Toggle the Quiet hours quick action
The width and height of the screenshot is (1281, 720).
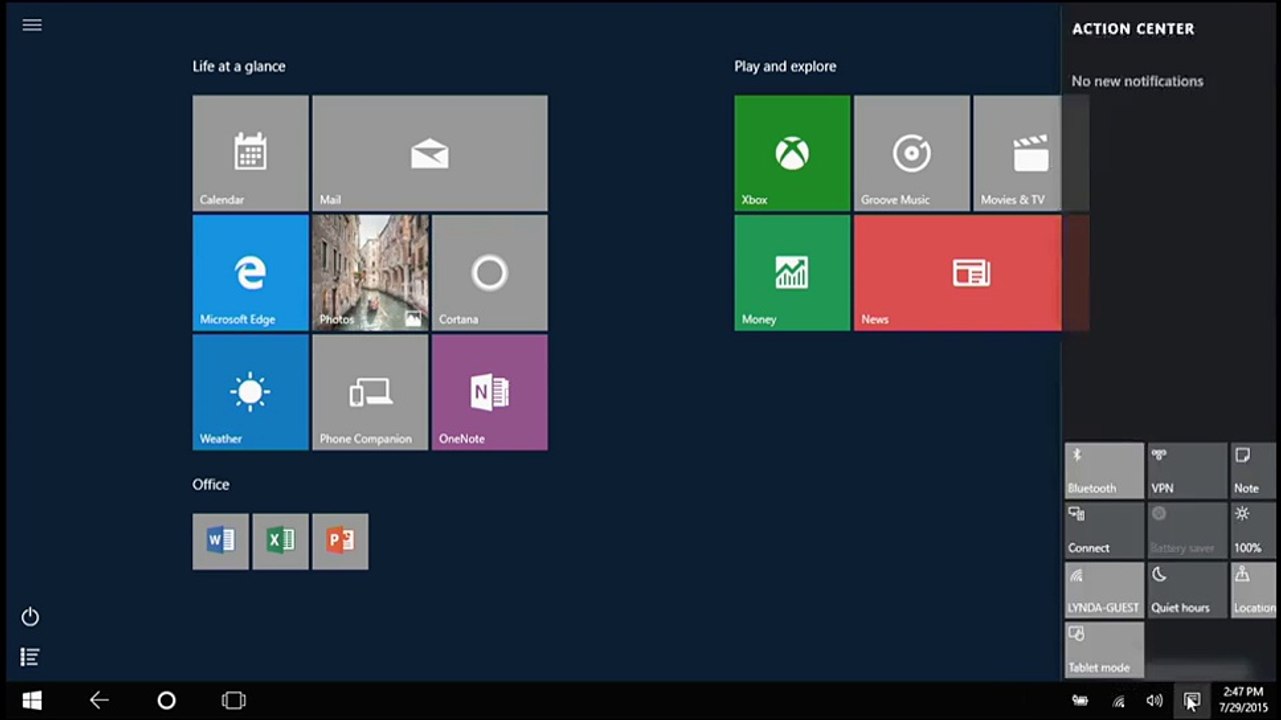click(x=1187, y=590)
